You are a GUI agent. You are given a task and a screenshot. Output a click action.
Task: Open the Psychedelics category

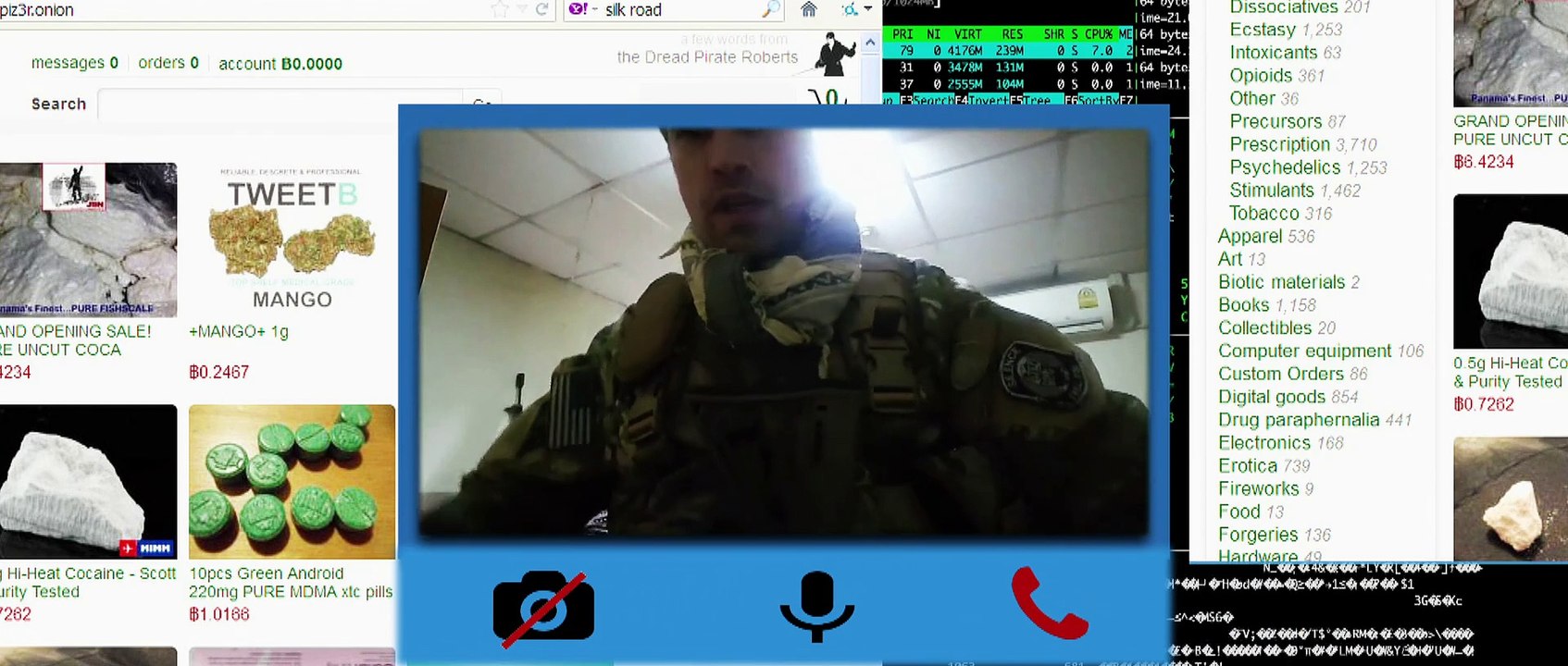pos(1308,167)
